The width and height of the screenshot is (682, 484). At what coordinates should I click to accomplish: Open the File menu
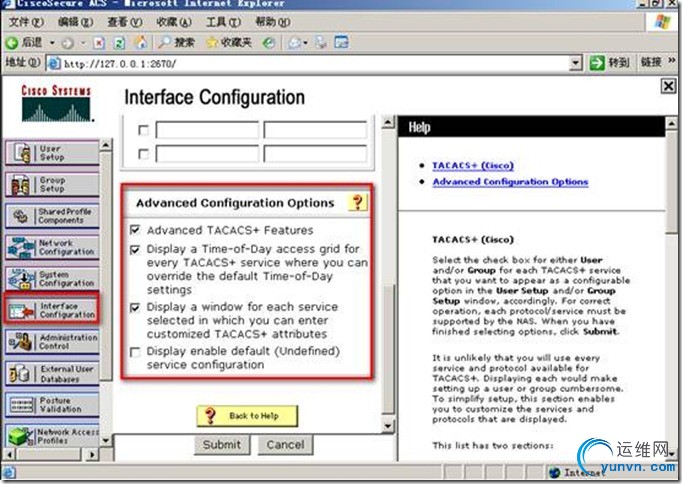27,22
